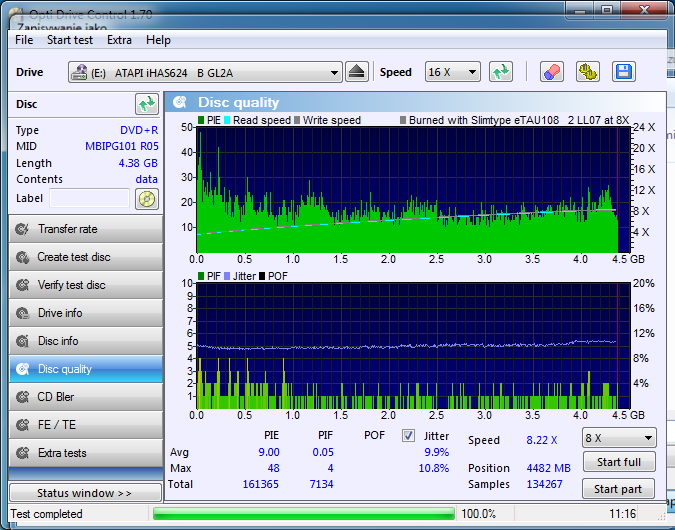Screen dimensions: 675x530
Task: Click the disc label icon beside Label field
Action: (147, 199)
